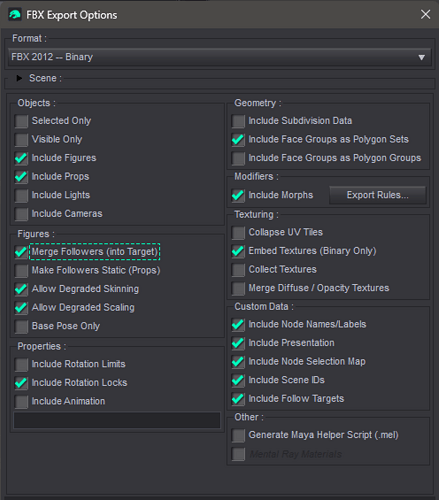Image resolution: width=439 pixels, height=500 pixels.
Task: Uncheck Include Morphs
Action: [x=238, y=195]
